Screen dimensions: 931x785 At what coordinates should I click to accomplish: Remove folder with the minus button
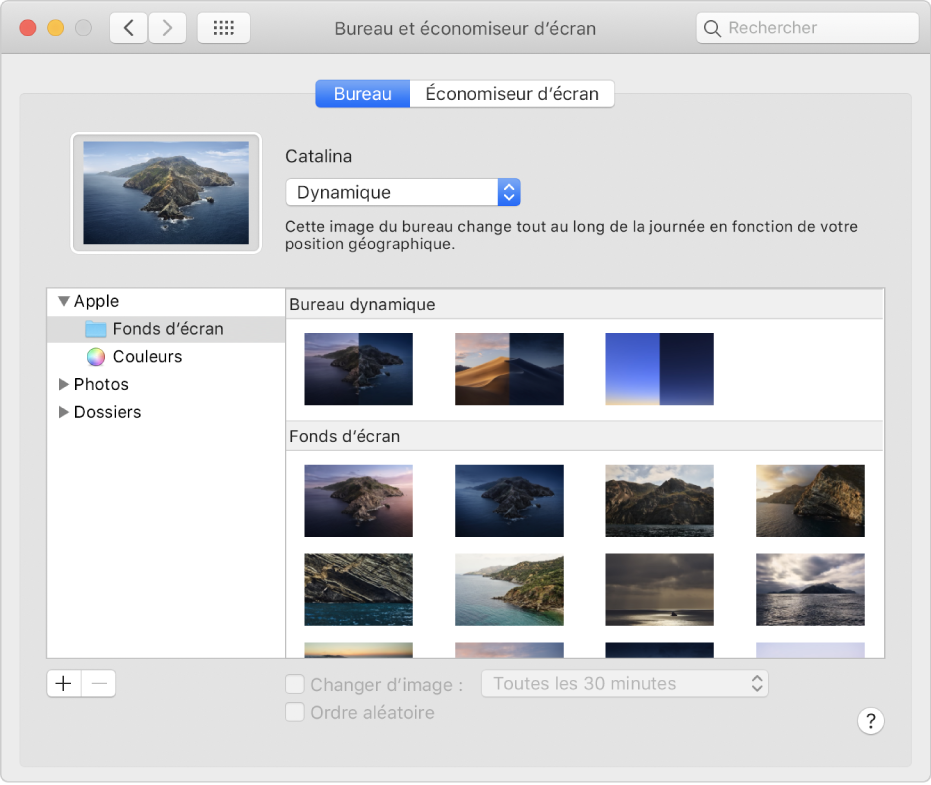click(x=99, y=683)
